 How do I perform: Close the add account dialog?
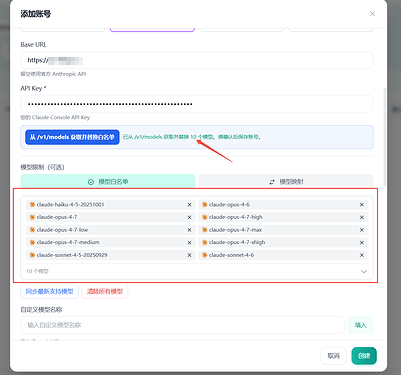[372, 14]
